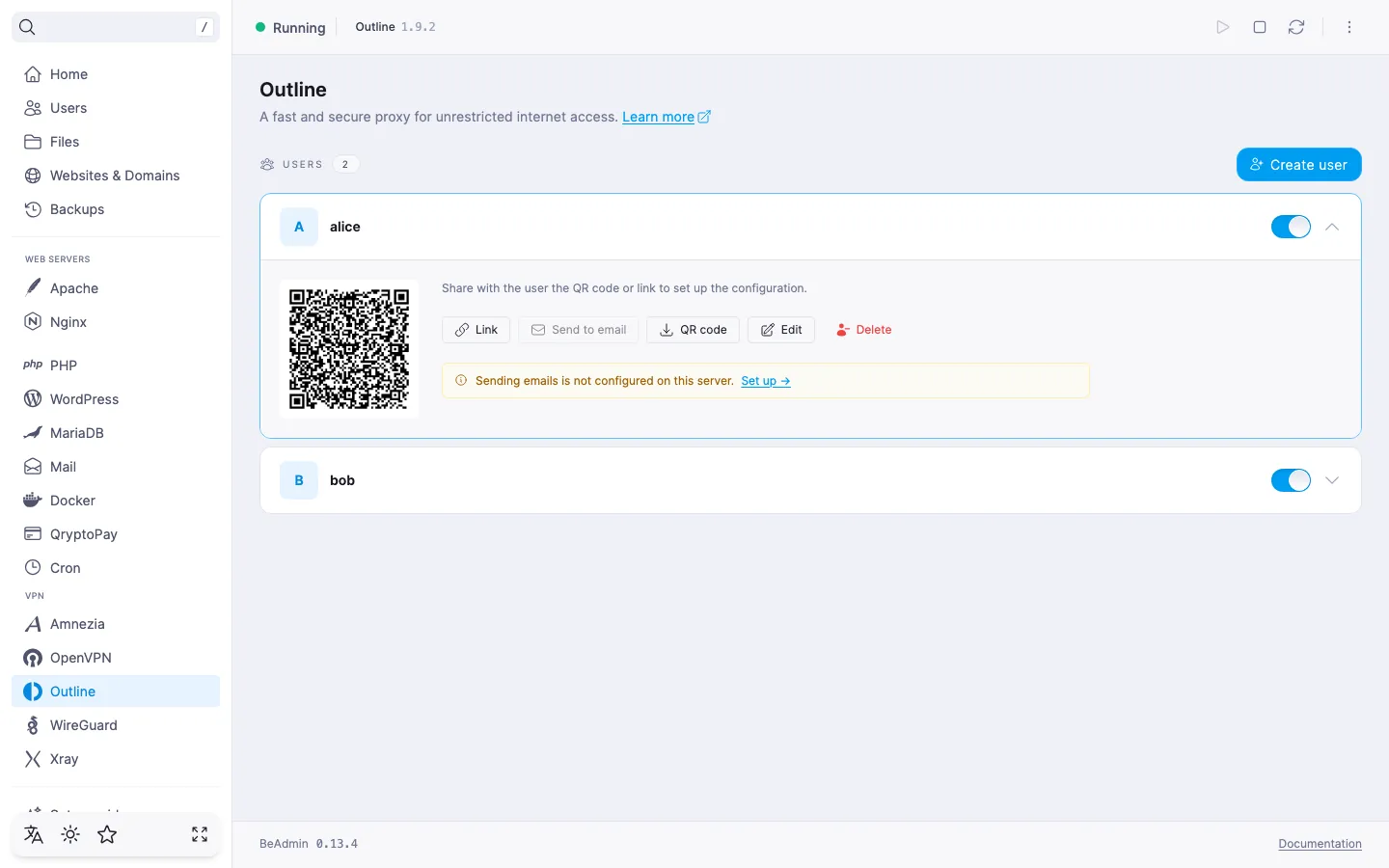Viewport: 1389px width, 868px height.
Task: Click the Learn more link
Action: tap(667, 117)
